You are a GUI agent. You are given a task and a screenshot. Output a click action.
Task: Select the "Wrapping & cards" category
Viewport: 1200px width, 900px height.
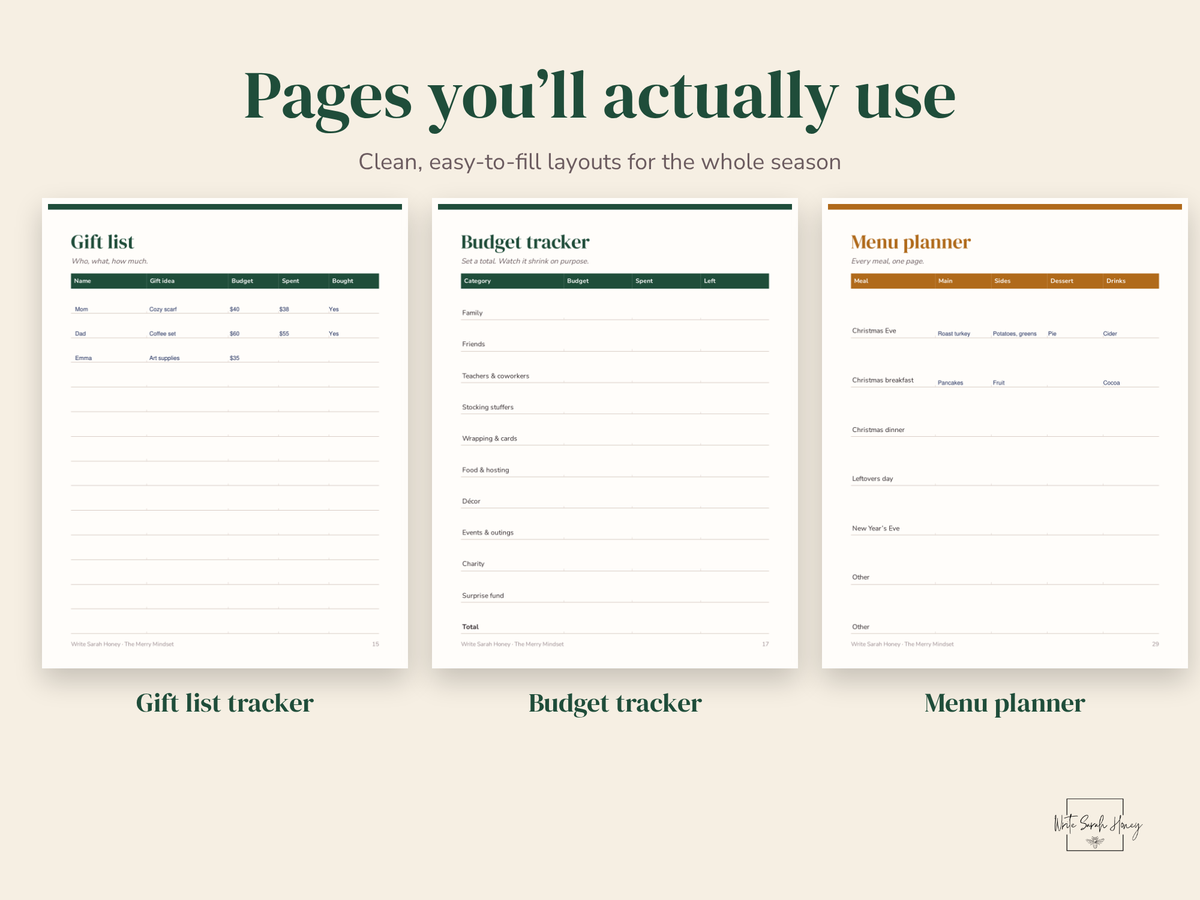point(489,439)
